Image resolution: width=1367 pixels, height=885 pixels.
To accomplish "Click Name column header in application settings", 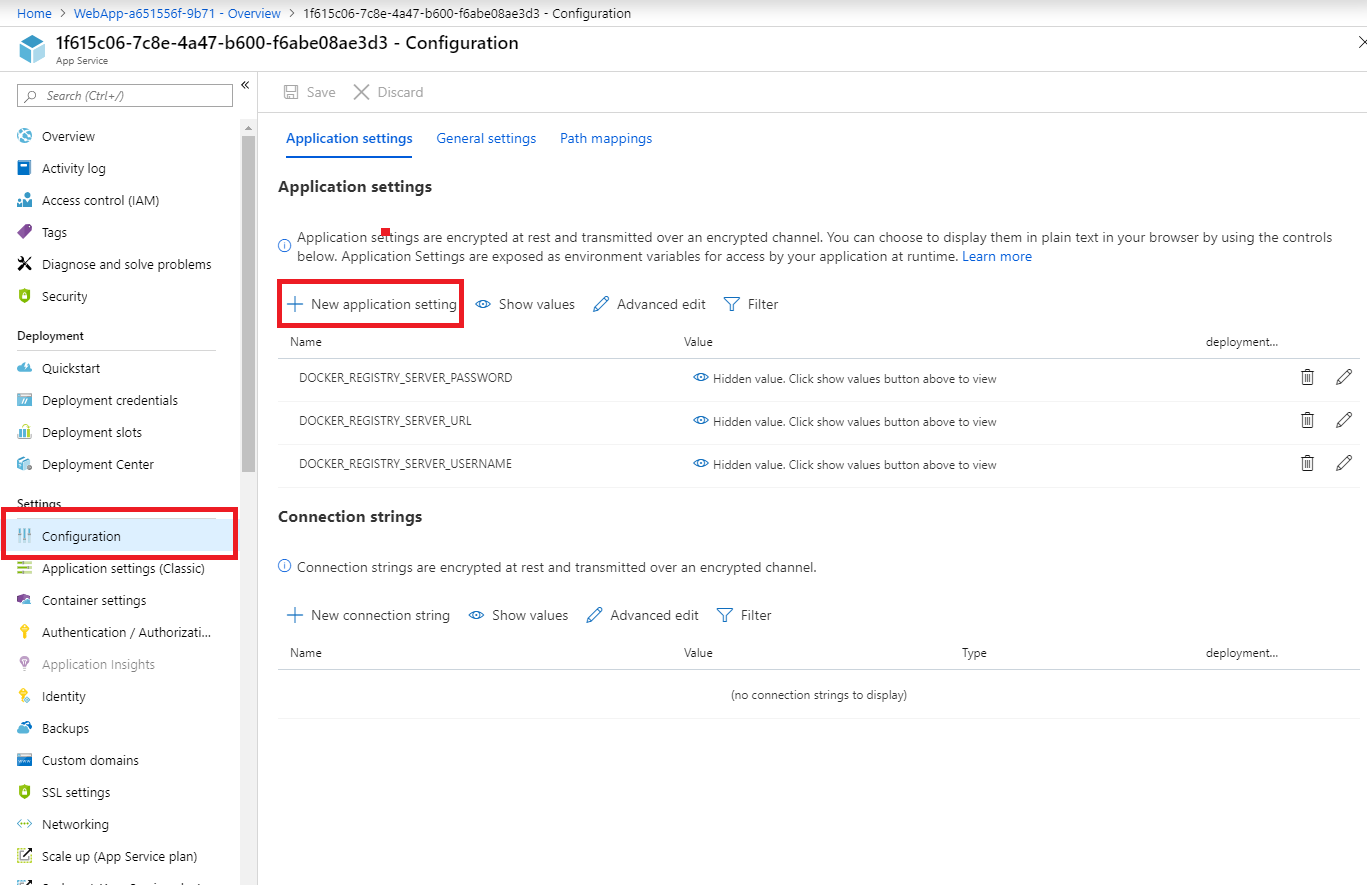I will pos(306,342).
